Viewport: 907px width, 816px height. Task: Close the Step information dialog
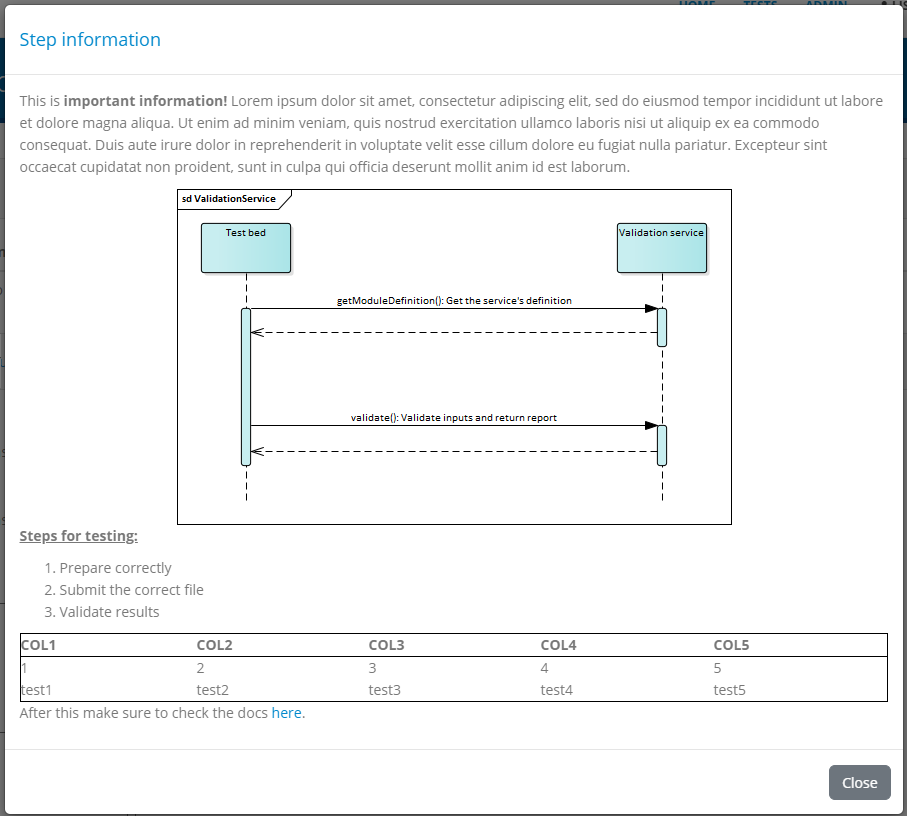859,782
